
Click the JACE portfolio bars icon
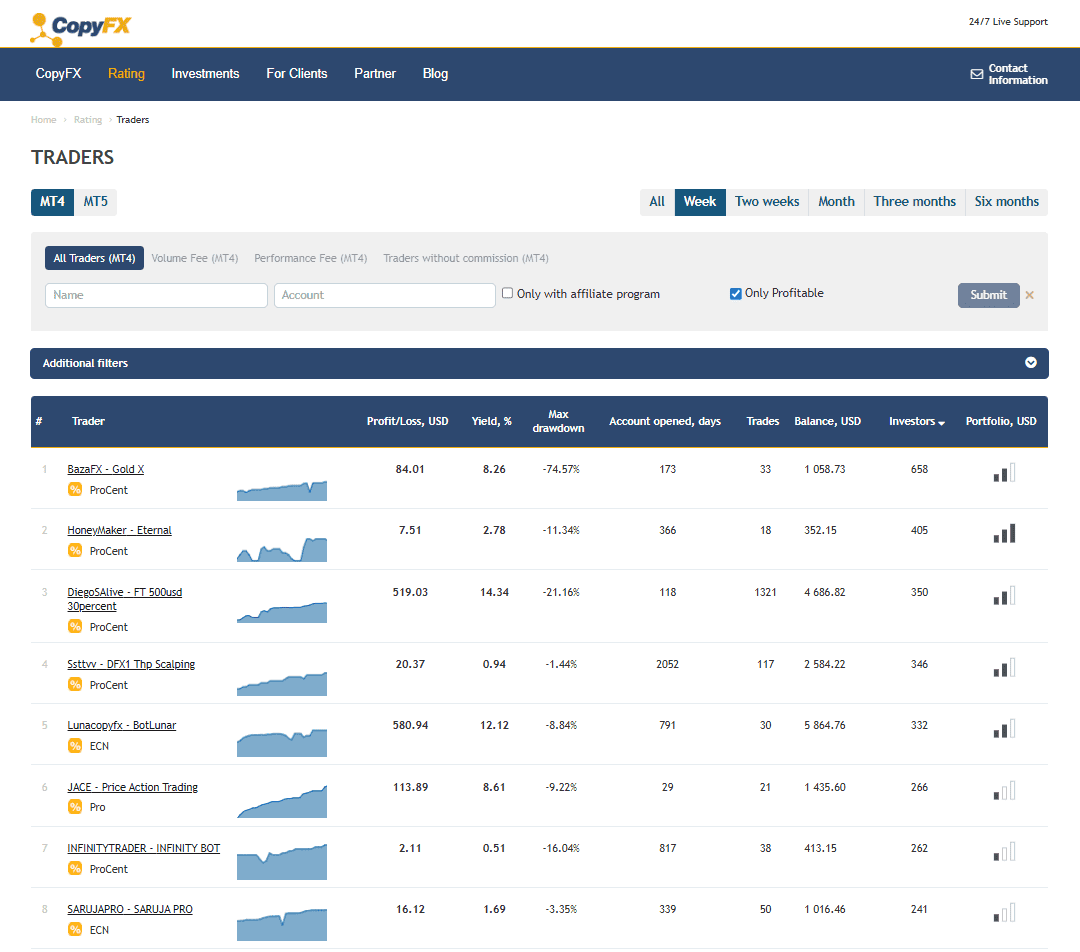pos(1004,790)
